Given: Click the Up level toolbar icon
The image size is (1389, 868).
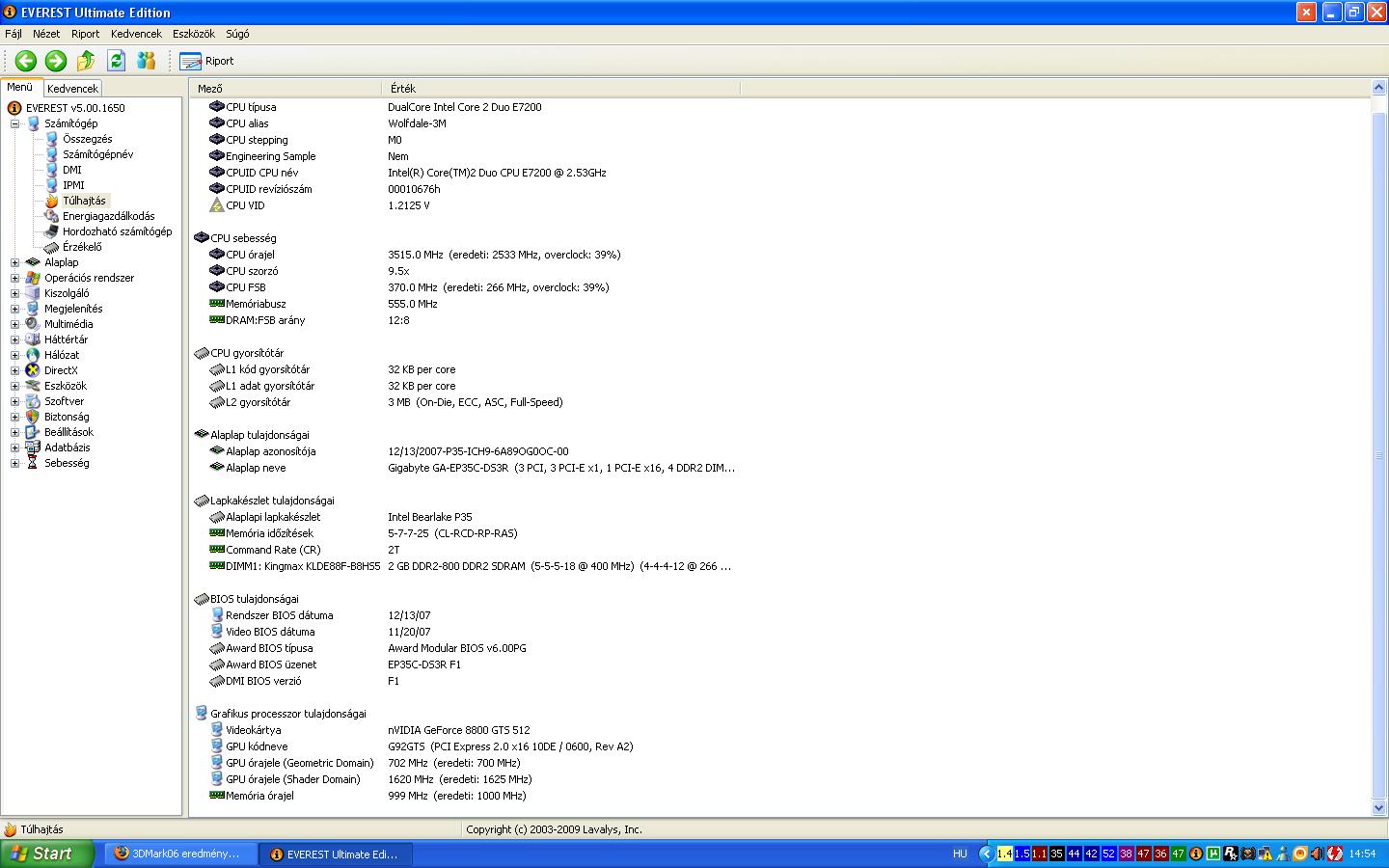Looking at the screenshot, I should click(x=86, y=61).
